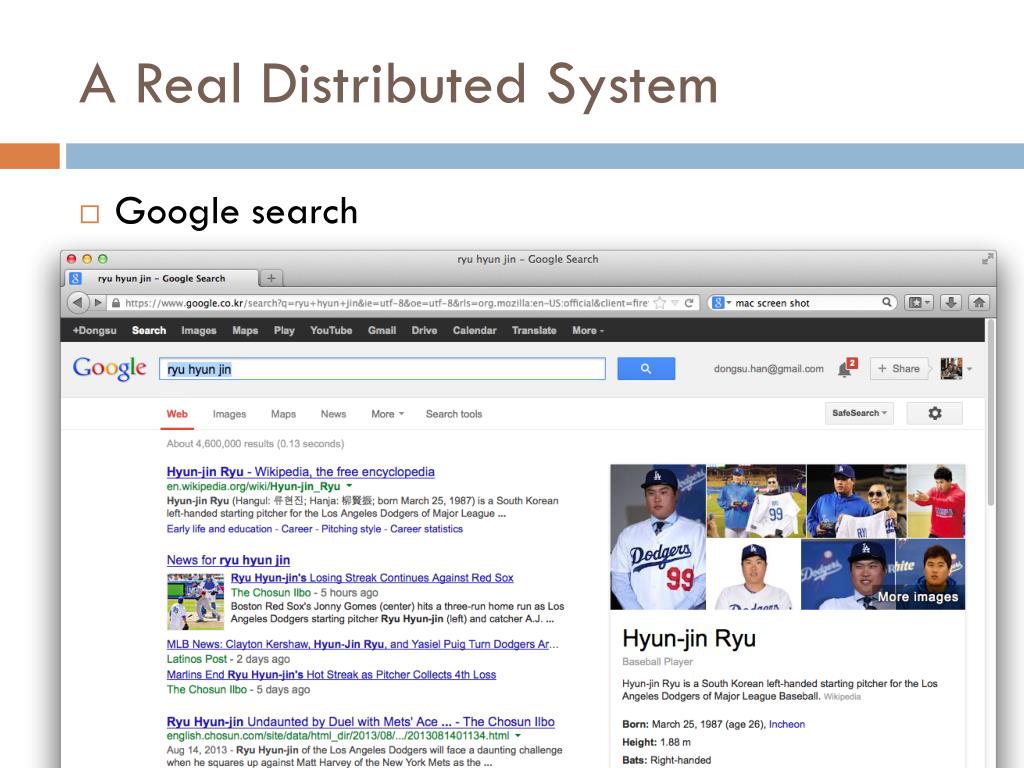Open Losing Streak Continues Against Red Sox
This screenshot has height=768, width=1024.
372,578
